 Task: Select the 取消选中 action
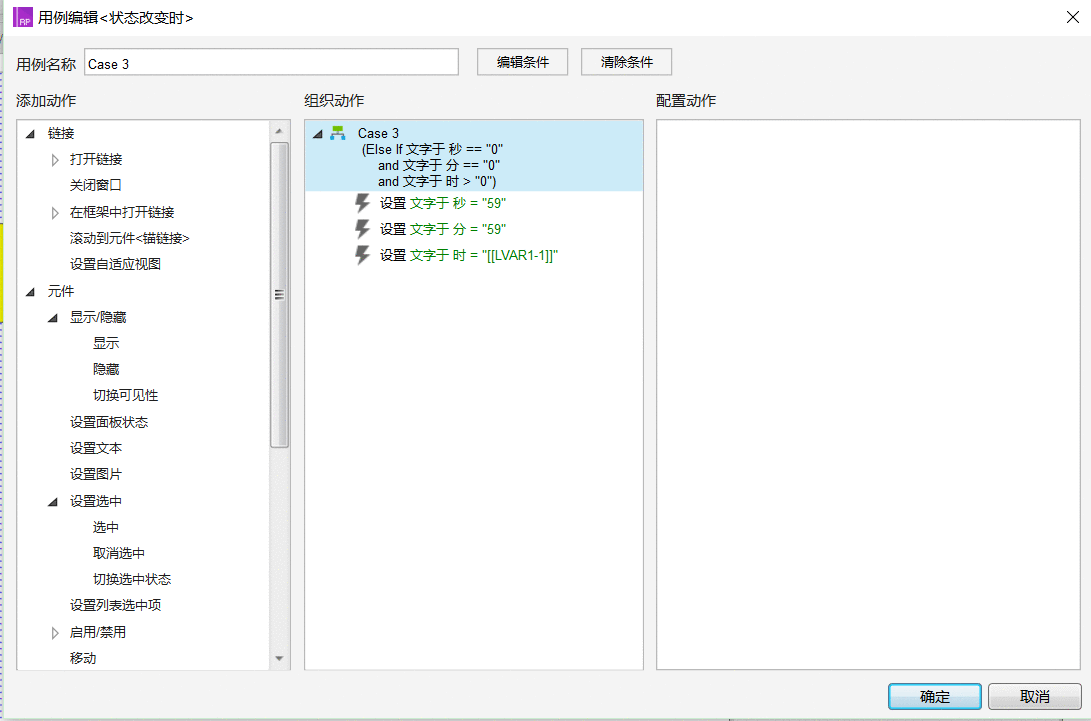click(119, 553)
